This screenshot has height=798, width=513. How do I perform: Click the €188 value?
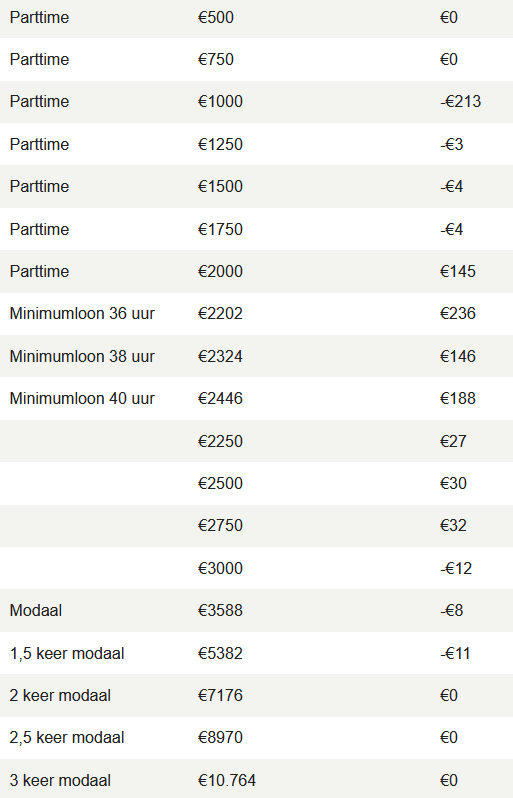pos(458,398)
